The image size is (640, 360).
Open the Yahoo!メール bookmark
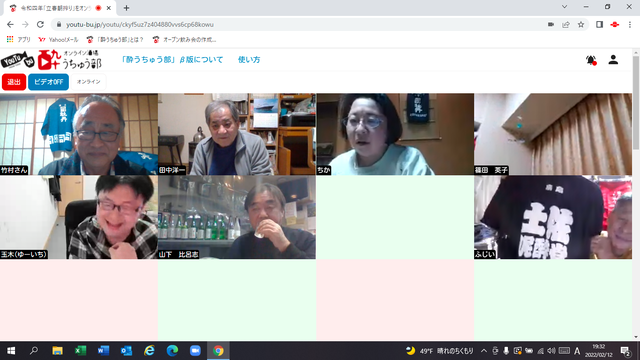coord(58,40)
